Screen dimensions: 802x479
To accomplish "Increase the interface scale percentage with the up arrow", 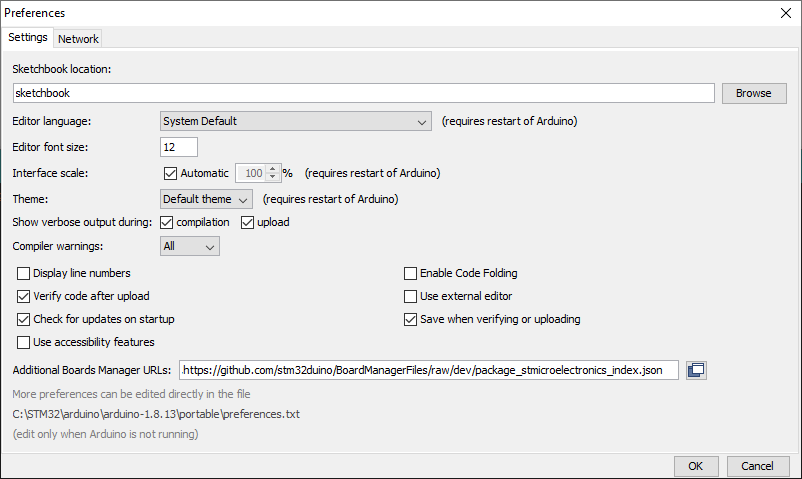I will [273, 168].
